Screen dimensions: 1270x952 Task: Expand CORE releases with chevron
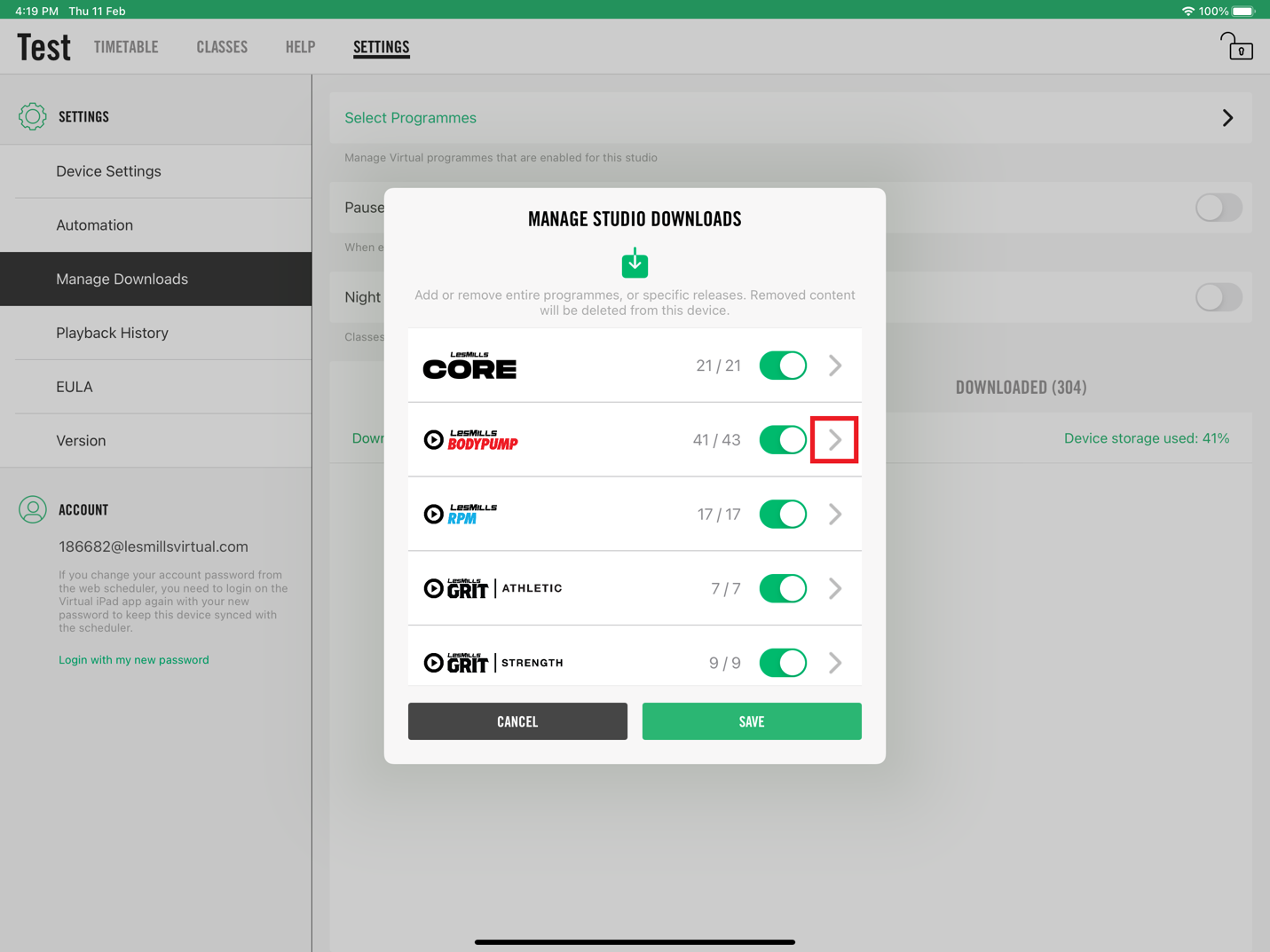(835, 366)
